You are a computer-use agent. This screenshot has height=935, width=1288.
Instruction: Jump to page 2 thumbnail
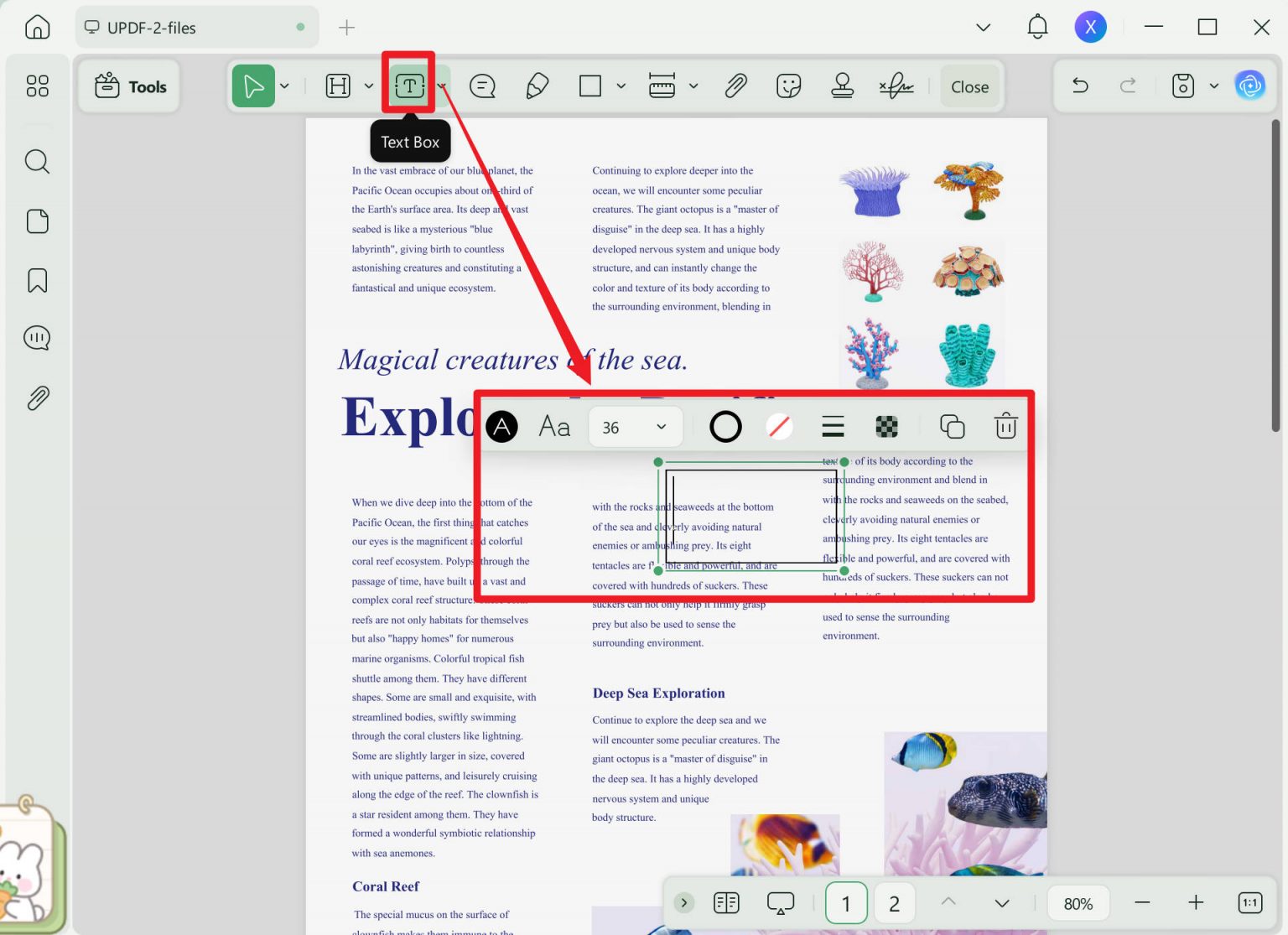pyautogui.click(x=894, y=902)
